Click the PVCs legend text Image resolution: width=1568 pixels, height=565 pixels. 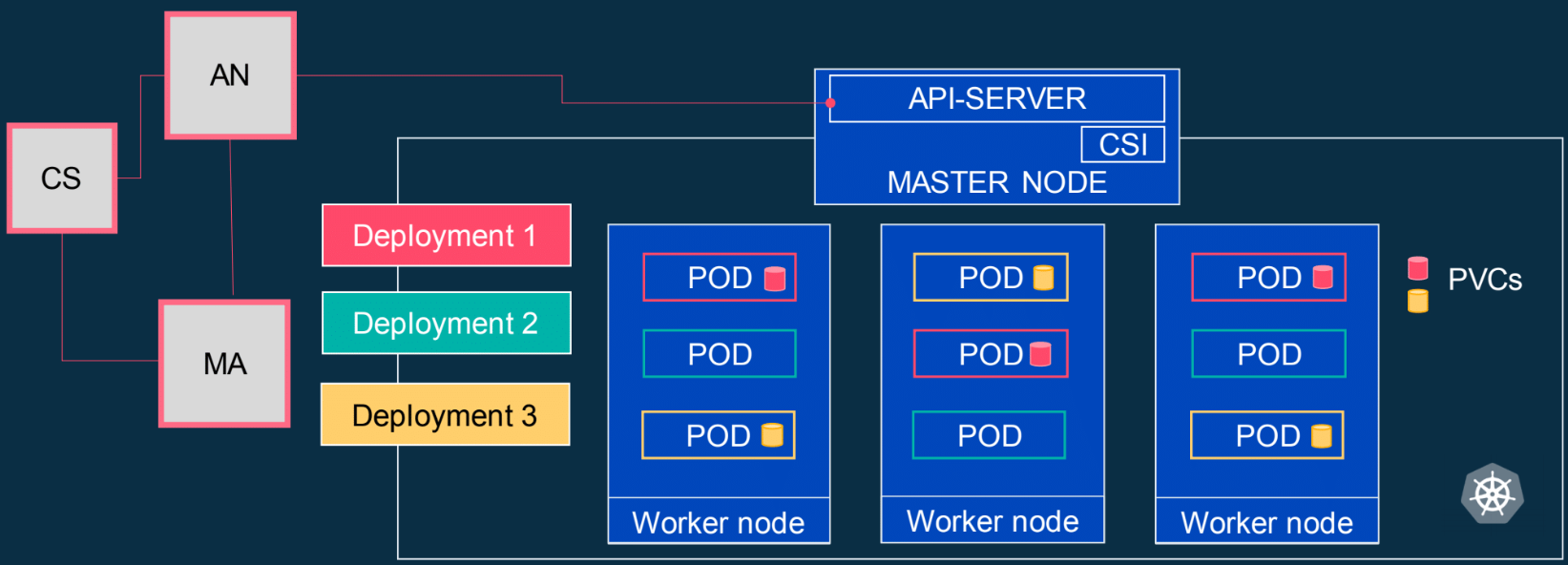click(x=1485, y=280)
